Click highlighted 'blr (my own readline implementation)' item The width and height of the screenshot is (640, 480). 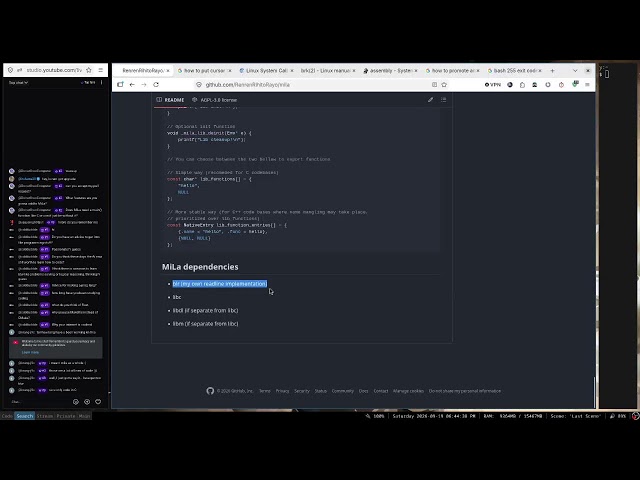220,284
